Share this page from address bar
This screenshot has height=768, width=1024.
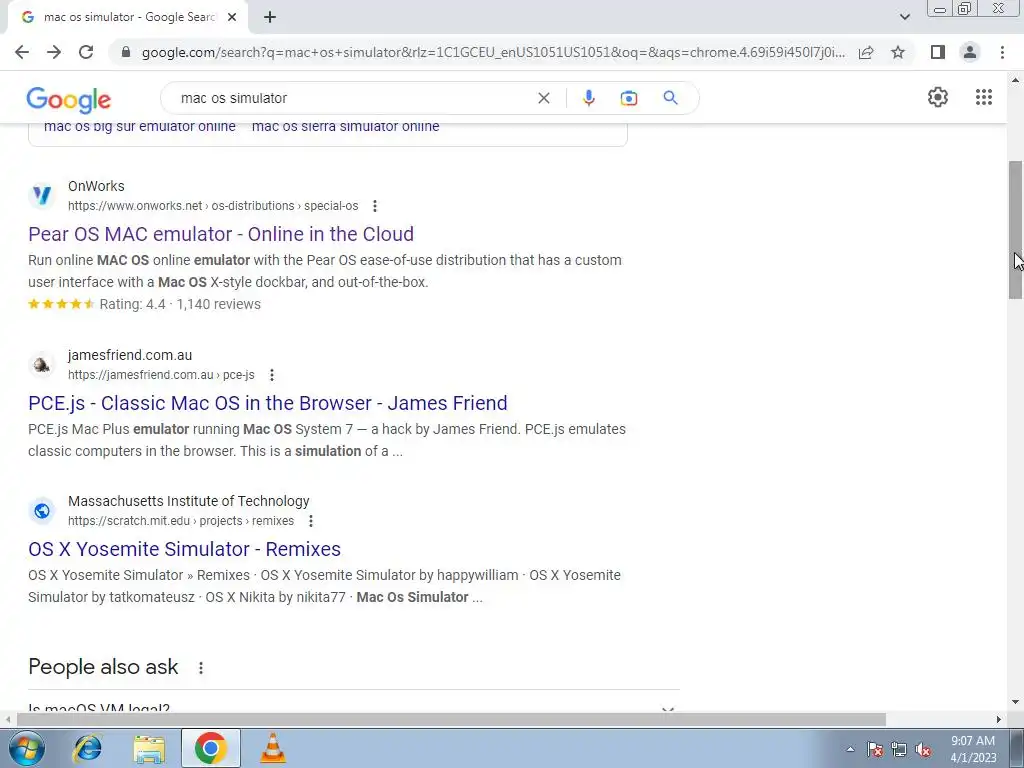pos(866,52)
